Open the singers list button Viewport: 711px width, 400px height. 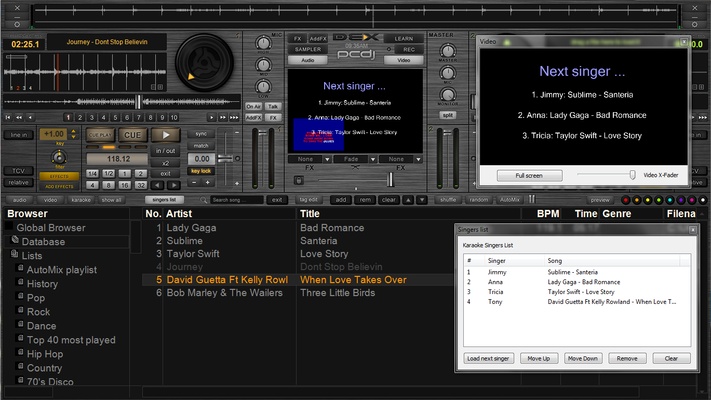tap(164, 200)
